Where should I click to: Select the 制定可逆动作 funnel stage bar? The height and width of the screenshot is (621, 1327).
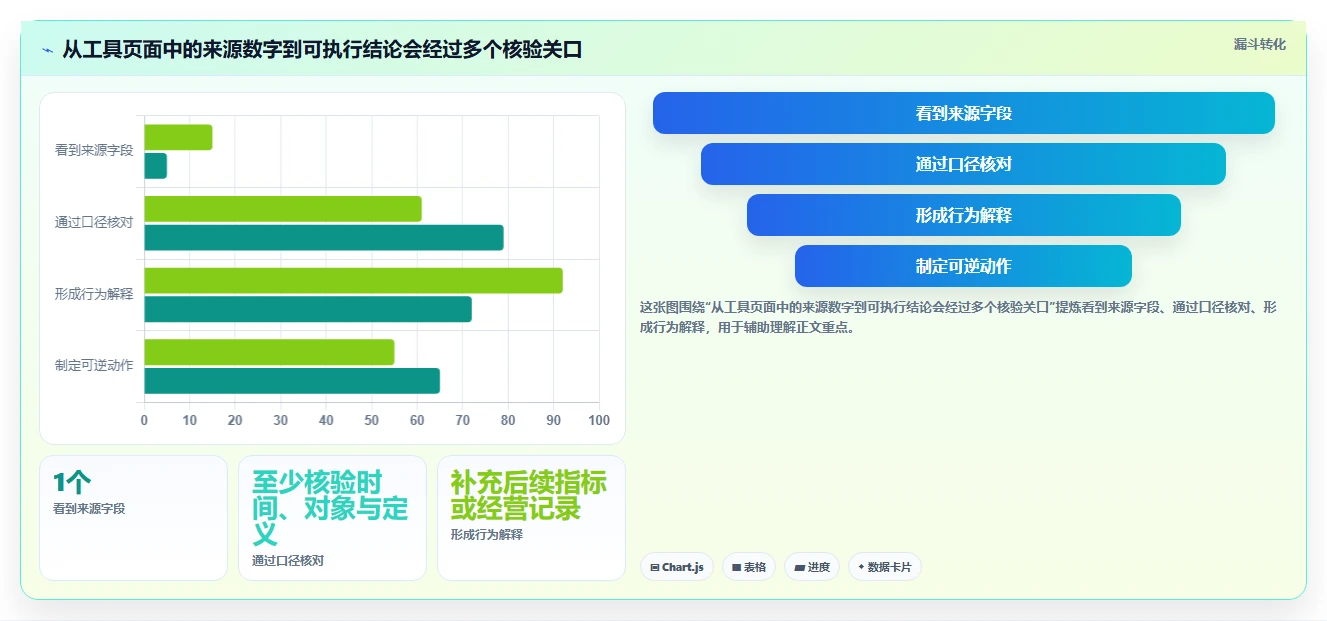(x=963, y=266)
